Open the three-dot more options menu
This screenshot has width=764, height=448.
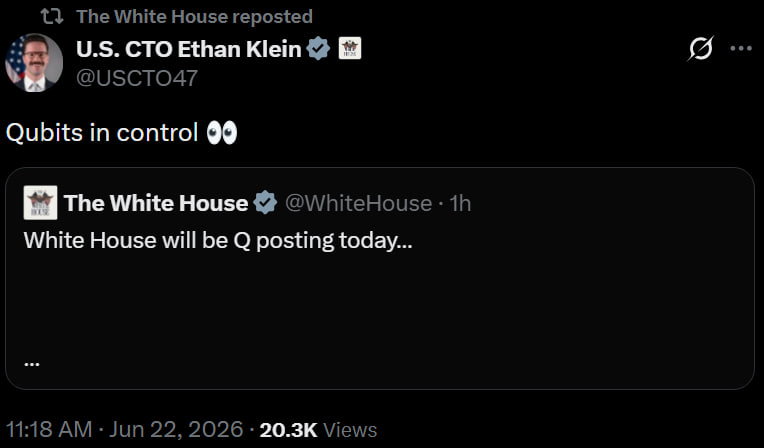pos(741,48)
